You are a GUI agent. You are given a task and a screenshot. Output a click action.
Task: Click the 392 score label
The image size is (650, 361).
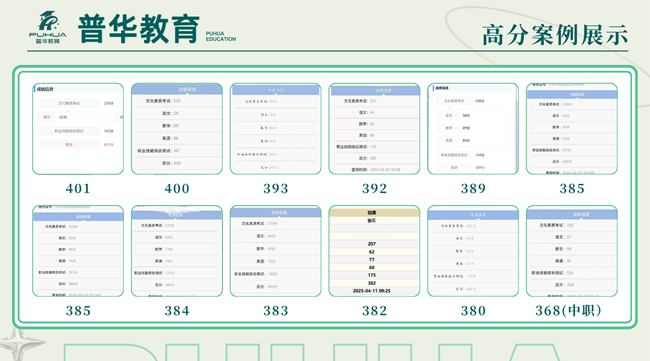coord(374,189)
